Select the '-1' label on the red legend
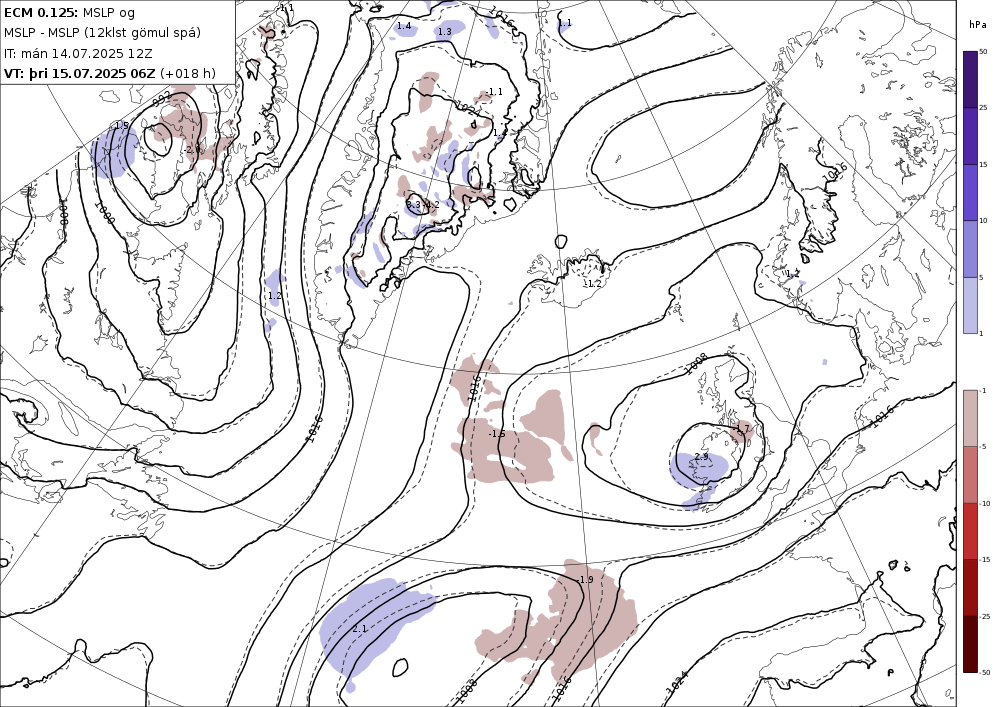This screenshot has height=707, width=1000. pyautogui.click(x=983, y=390)
